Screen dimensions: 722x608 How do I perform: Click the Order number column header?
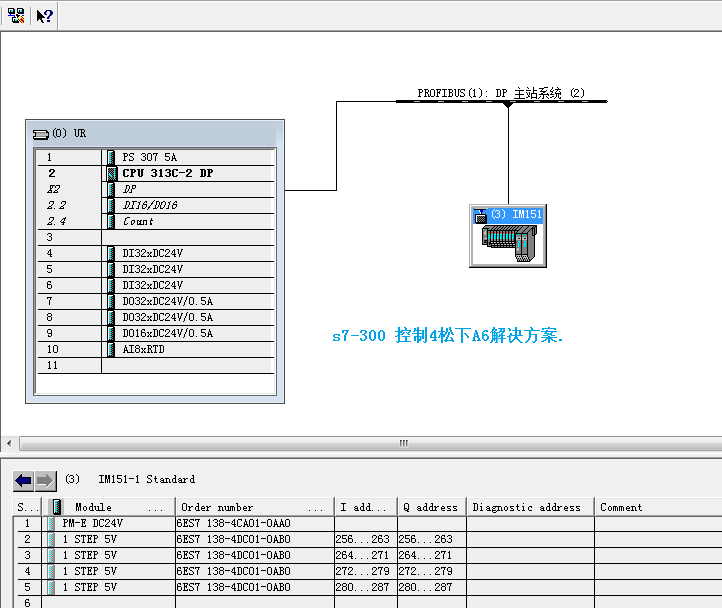click(250, 507)
